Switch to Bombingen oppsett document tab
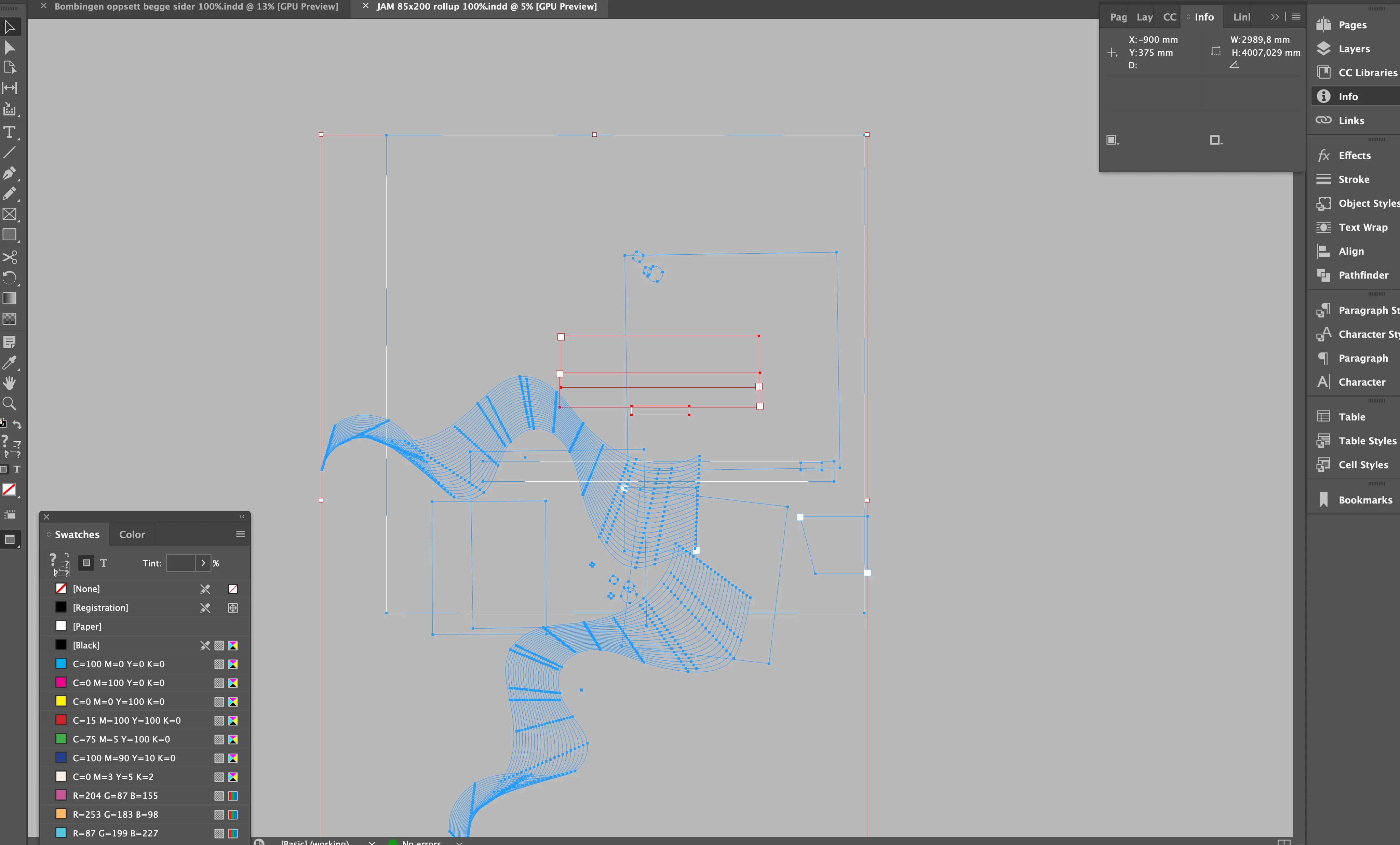This screenshot has width=1400, height=845. pyautogui.click(x=196, y=7)
